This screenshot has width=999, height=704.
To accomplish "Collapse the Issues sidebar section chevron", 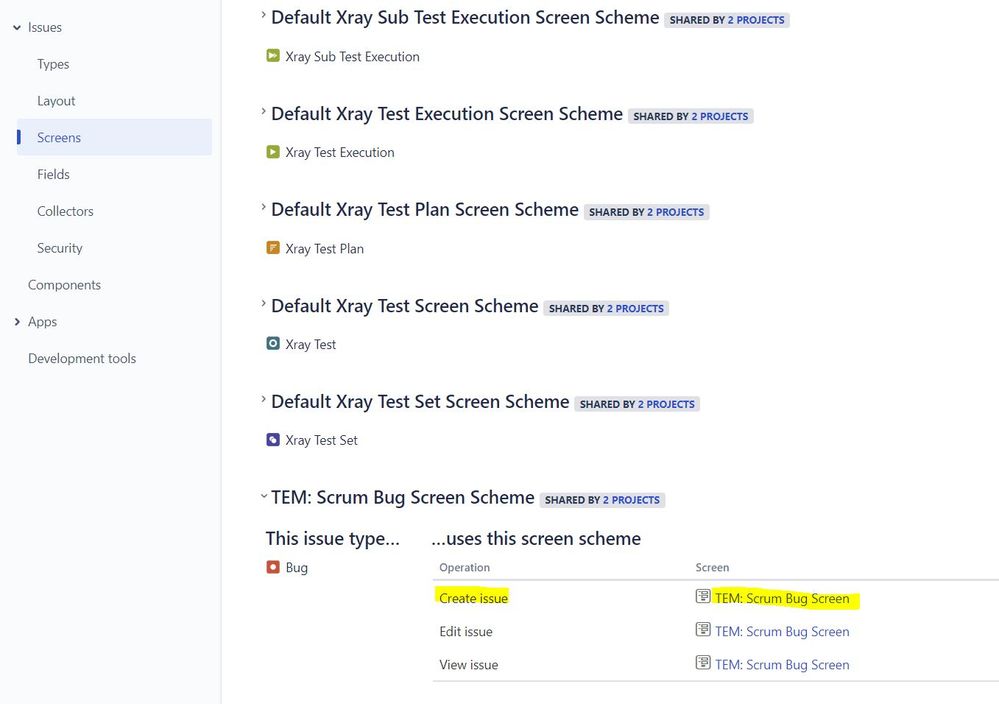I will (17, 27).
